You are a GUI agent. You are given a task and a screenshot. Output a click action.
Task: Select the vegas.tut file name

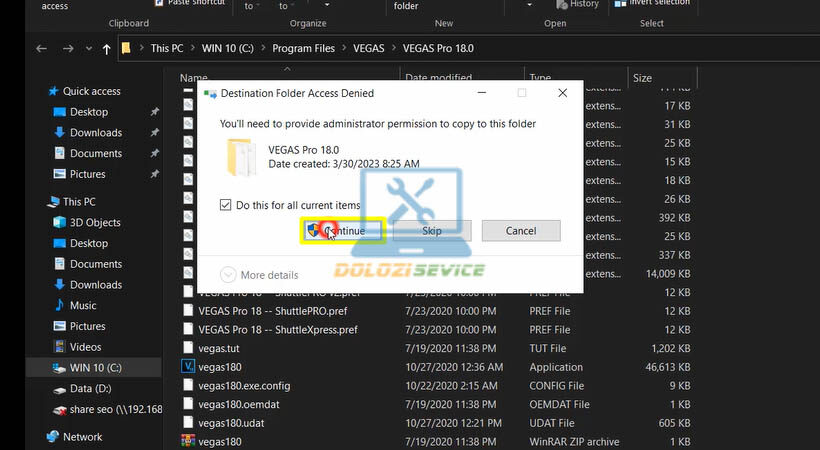pos(219,348)
